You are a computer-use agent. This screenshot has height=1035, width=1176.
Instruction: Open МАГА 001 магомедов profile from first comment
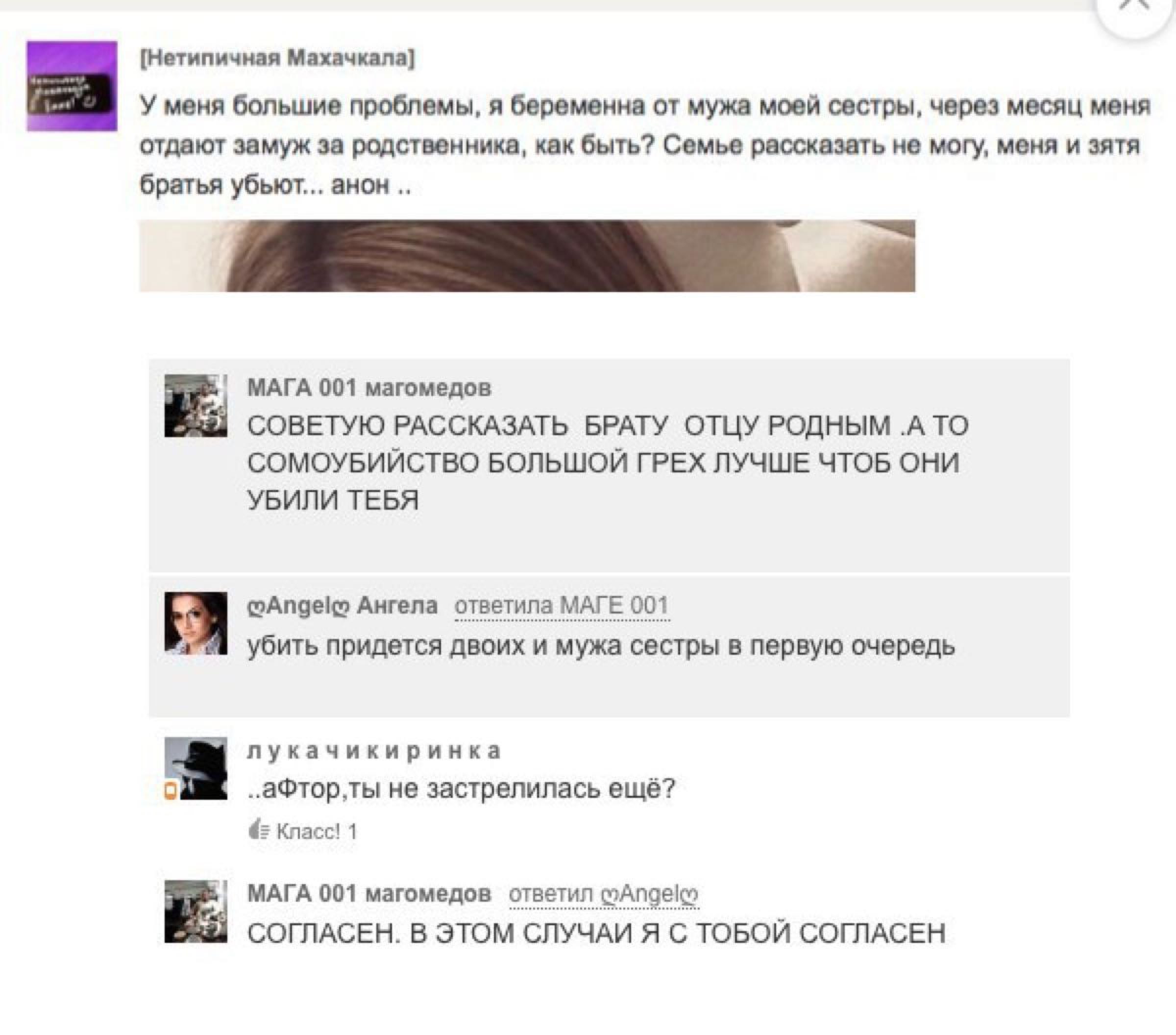point(369,388)
